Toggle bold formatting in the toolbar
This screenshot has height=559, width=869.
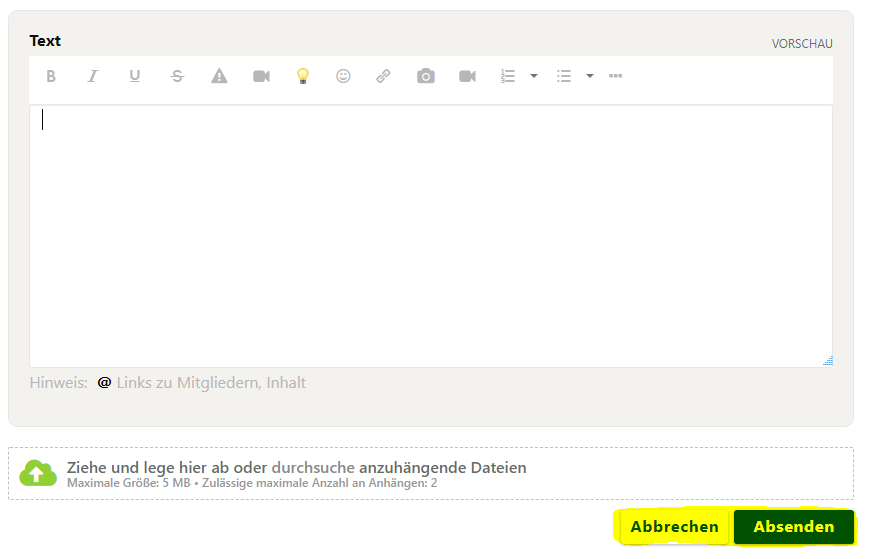coord(51,76)
